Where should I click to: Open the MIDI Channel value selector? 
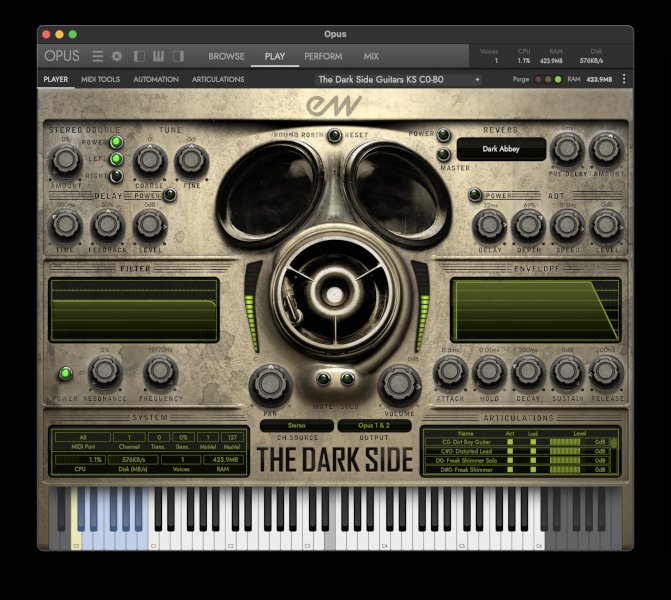[x=129, y=437]
